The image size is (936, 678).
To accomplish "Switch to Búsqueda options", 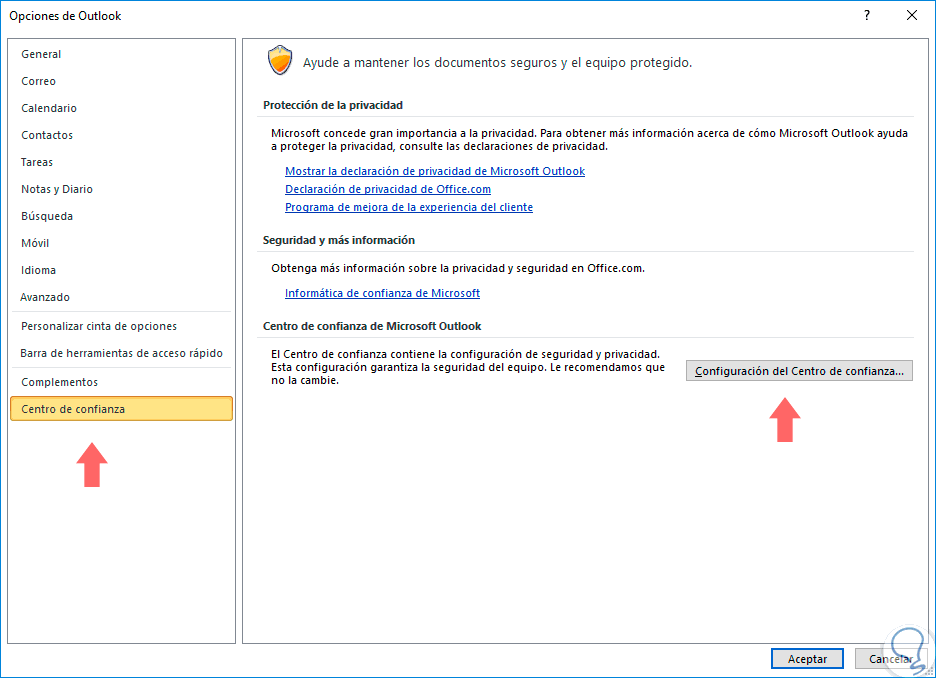I will 47,216.
